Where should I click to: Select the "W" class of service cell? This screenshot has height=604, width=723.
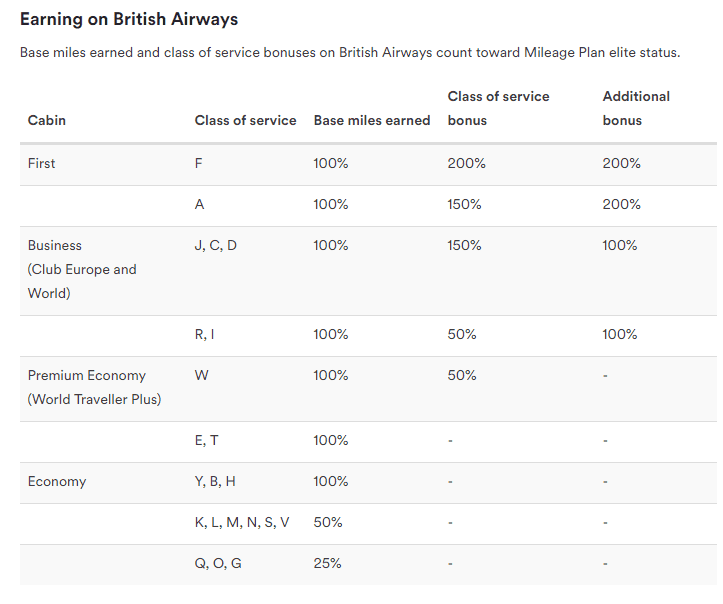coord(201,375)
